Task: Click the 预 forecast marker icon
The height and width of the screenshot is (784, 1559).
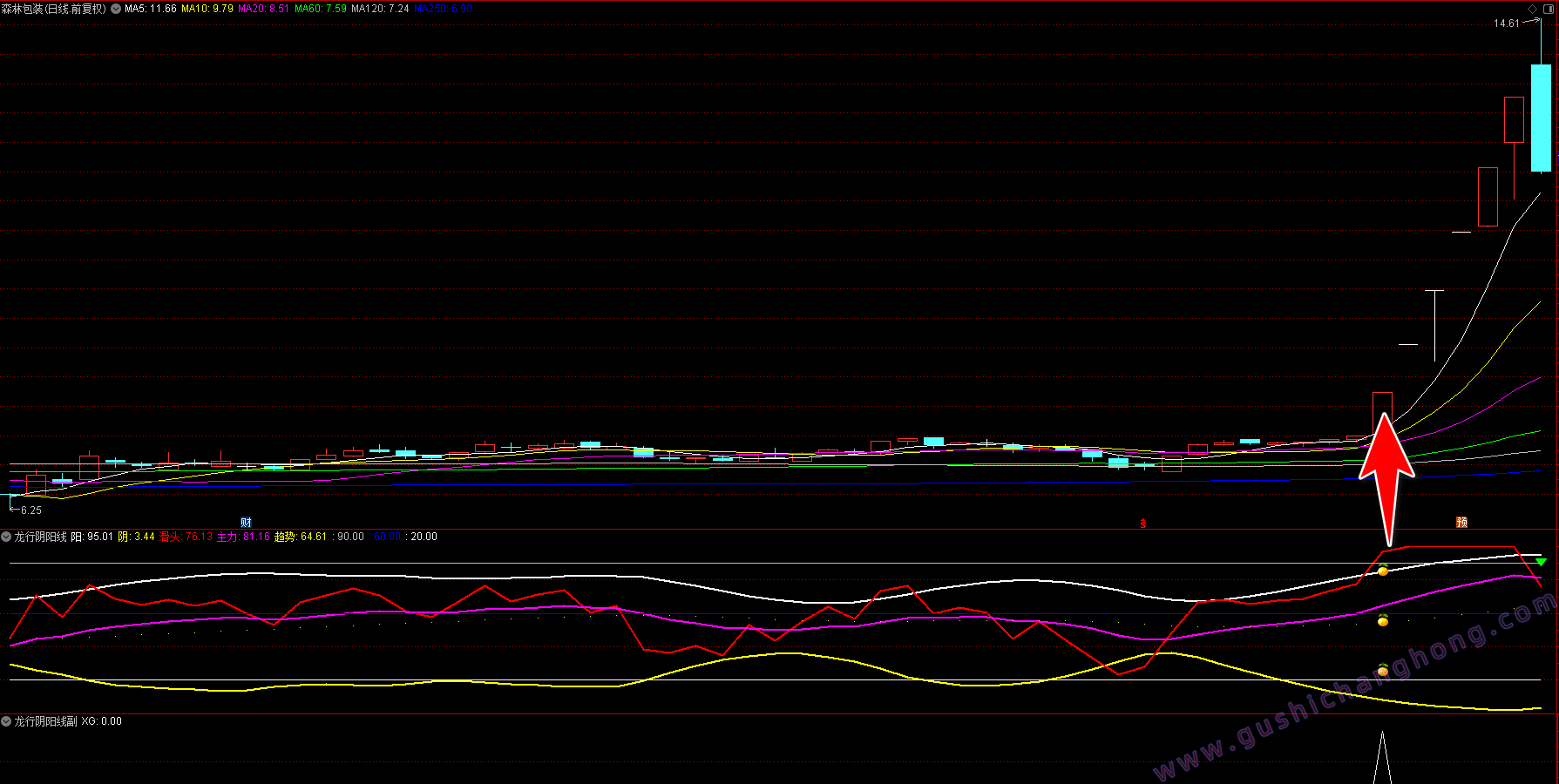Action: (1461, 522)
